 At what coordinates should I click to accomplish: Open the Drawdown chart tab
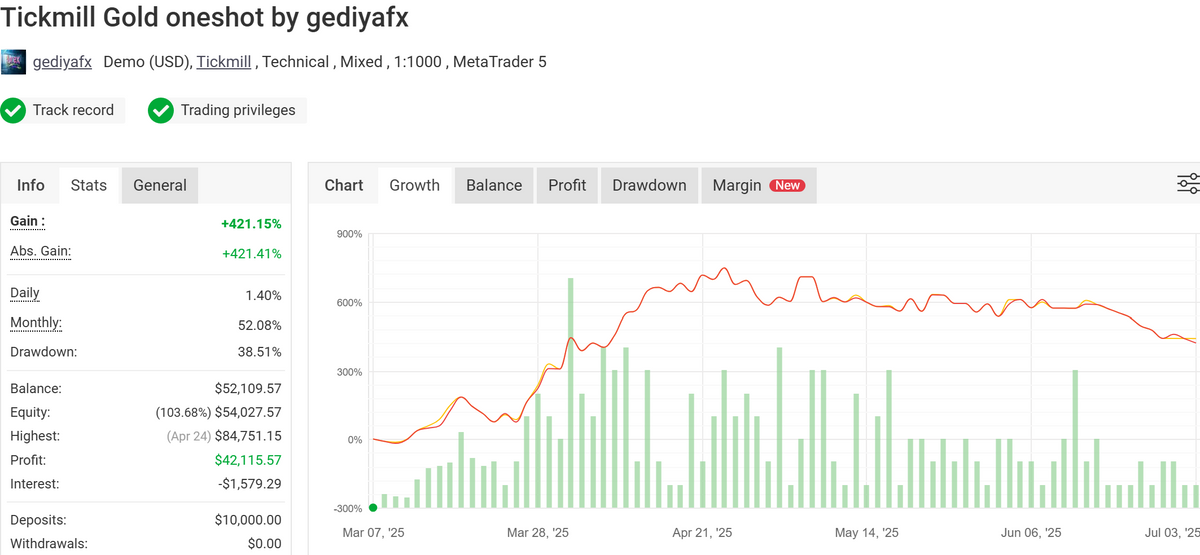pyautogui.click(x=649, y=185)
